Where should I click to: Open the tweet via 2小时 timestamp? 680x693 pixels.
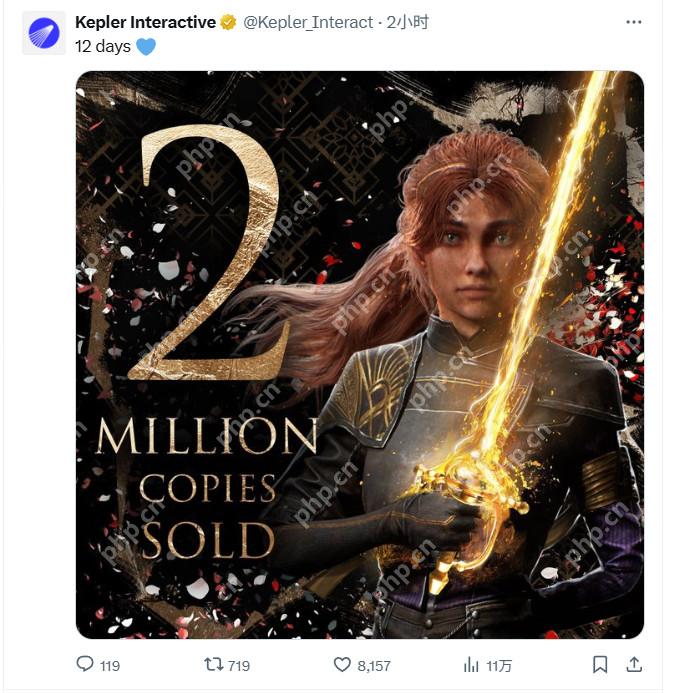(x=413, y=22)
